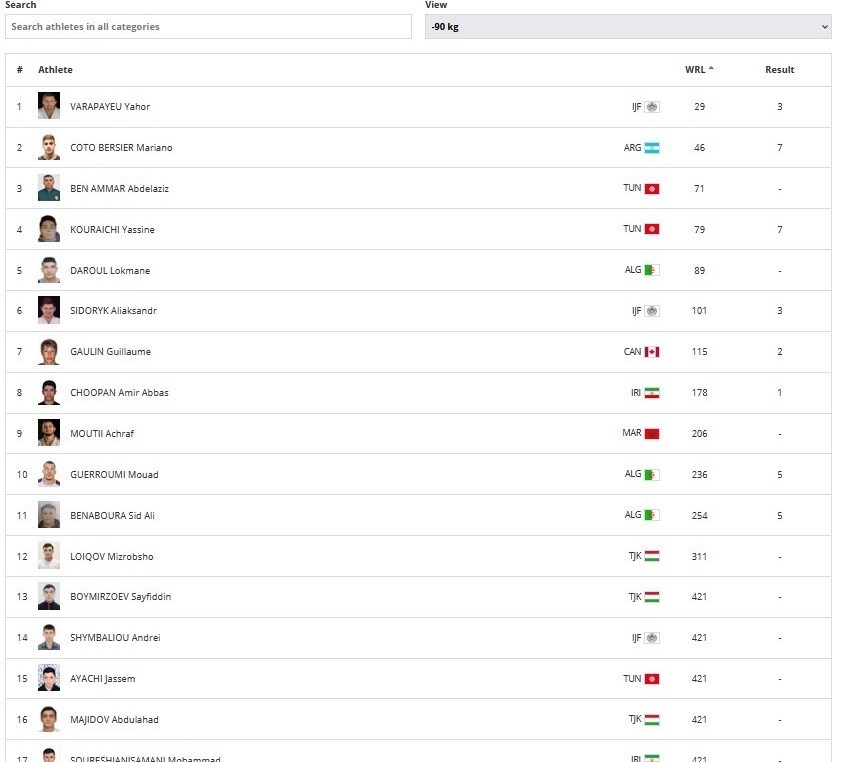Click the Athlete column header
842x762 pixels.
[x=55, y=70]
